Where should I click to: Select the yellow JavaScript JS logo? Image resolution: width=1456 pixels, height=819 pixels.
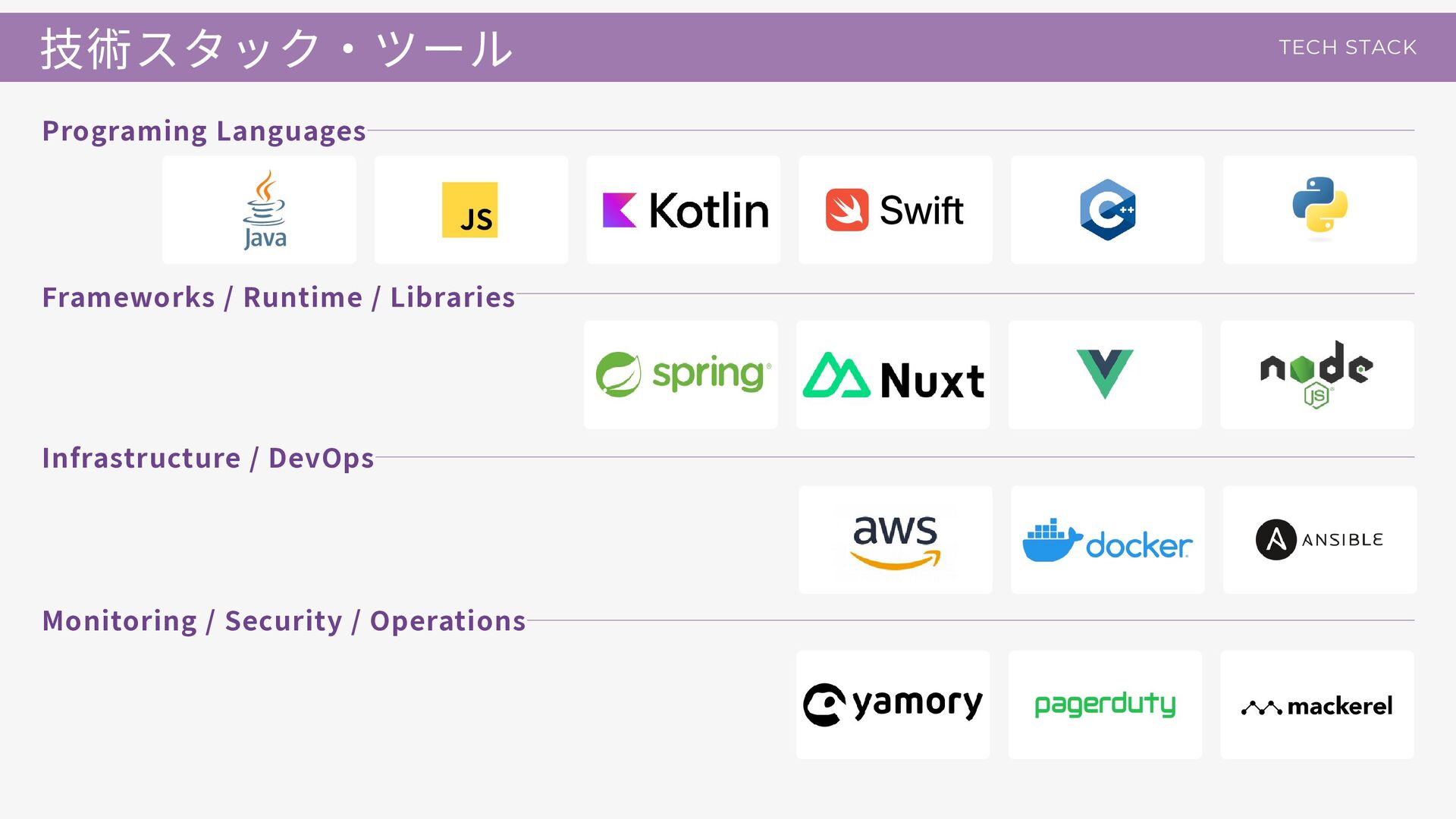pyautogui.click(x=470, y=210)
